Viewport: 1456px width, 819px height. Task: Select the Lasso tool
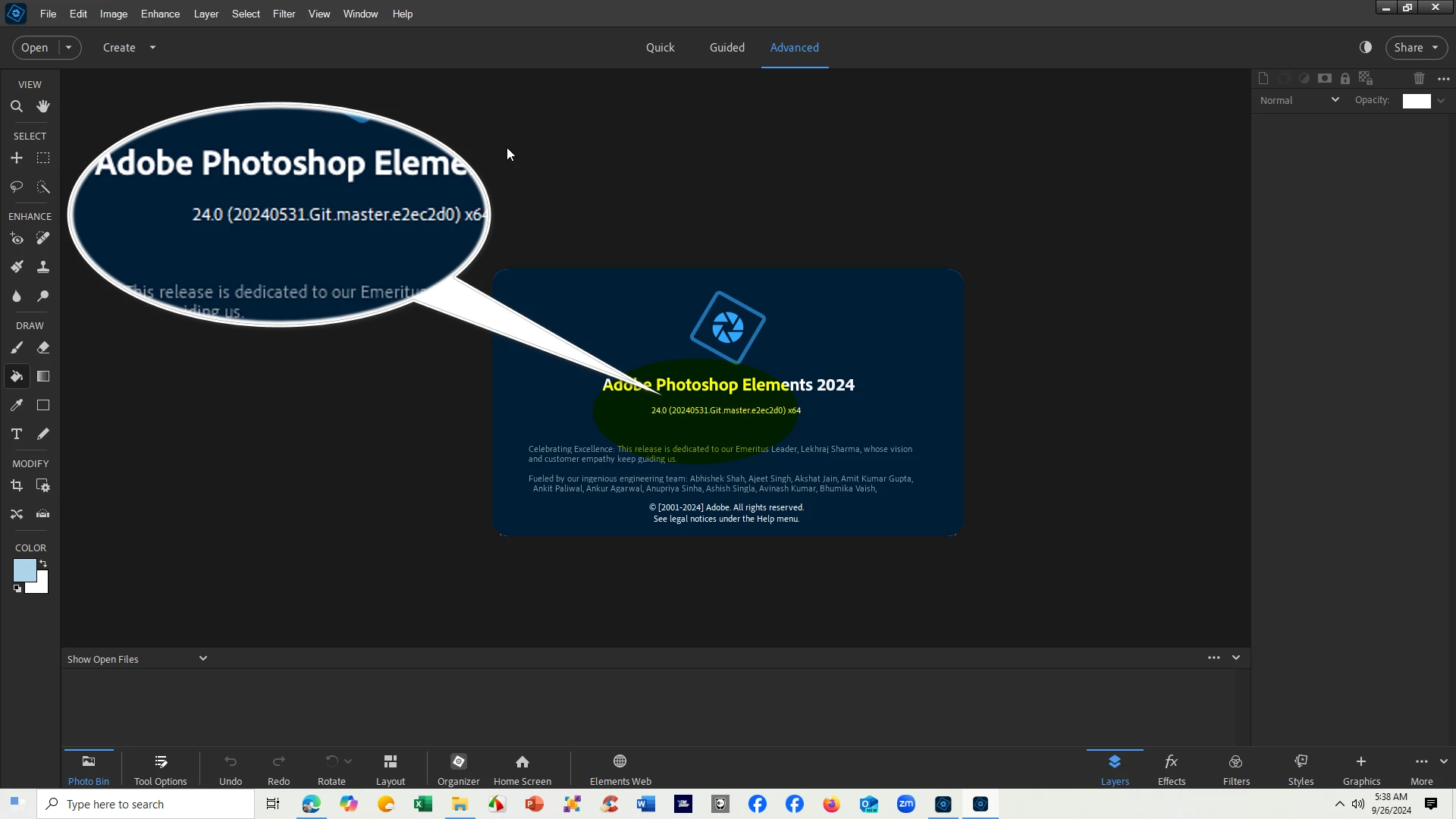click(x=16, y=187)
